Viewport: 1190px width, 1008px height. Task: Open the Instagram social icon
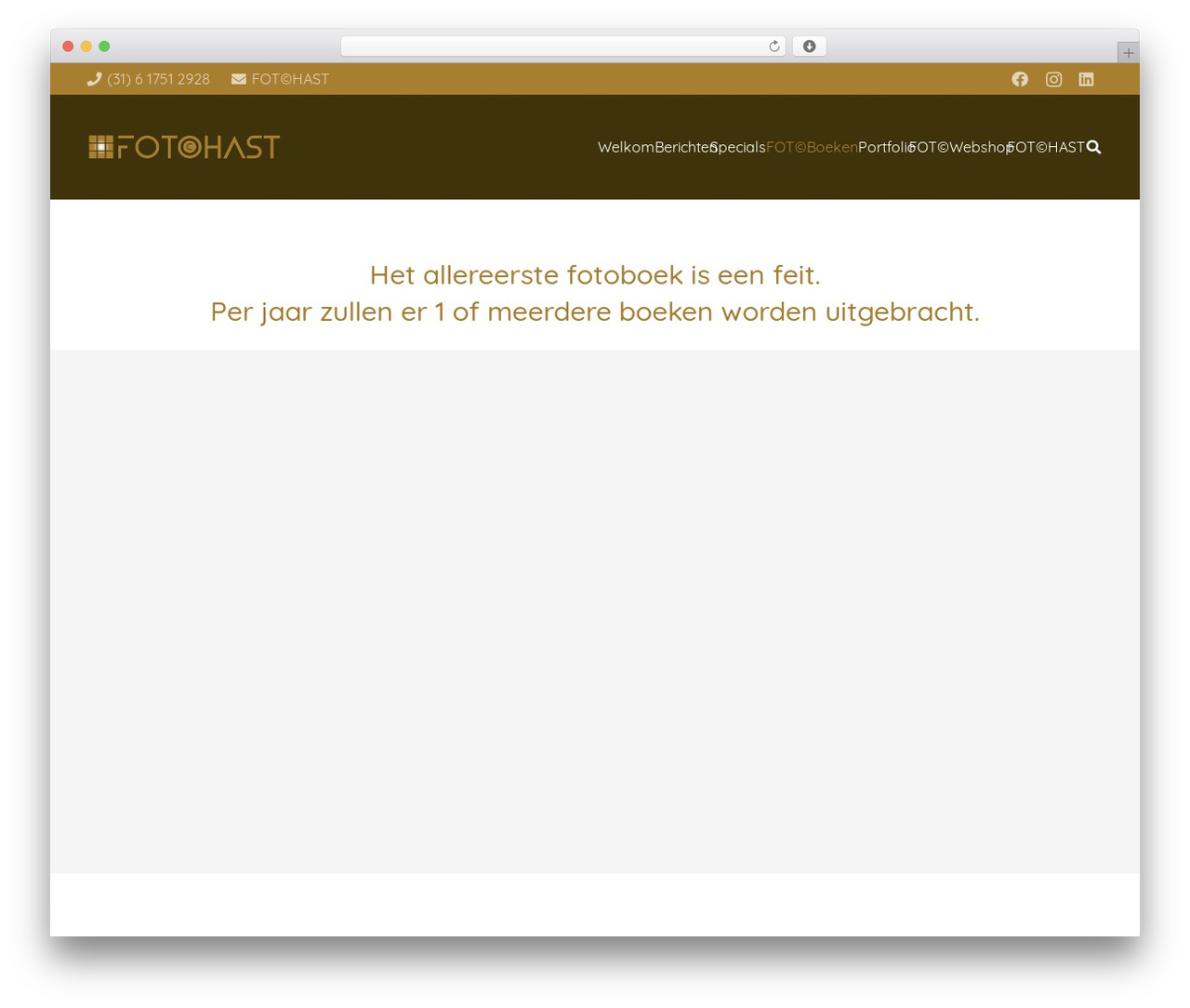click(1053, 79)
